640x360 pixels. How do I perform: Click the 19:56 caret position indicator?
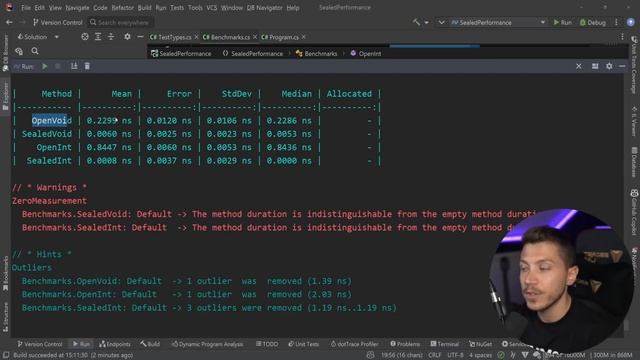point(402,355)
